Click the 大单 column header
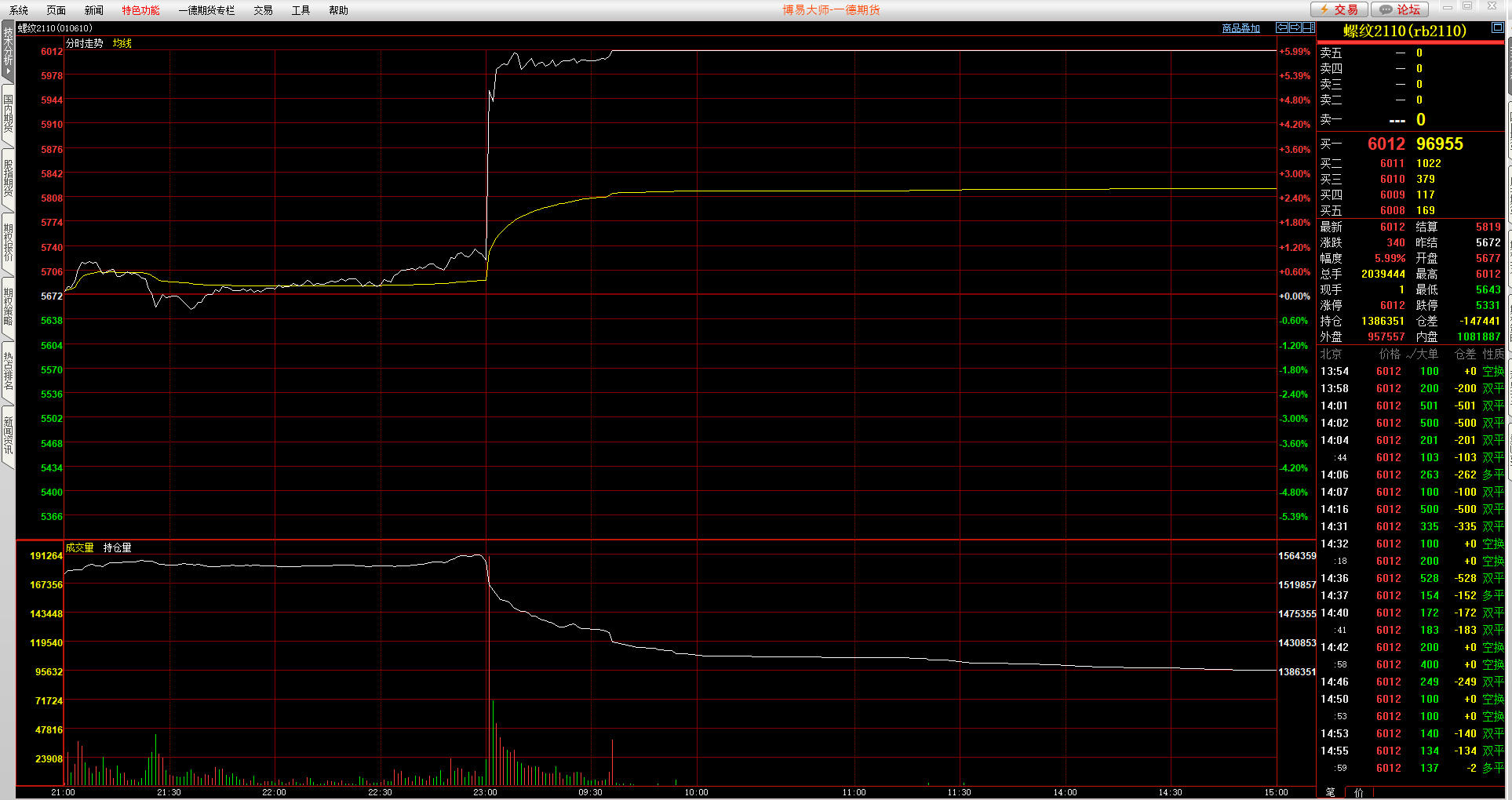Screen dimensions: 1512x800 click(x=1426, y=354)
